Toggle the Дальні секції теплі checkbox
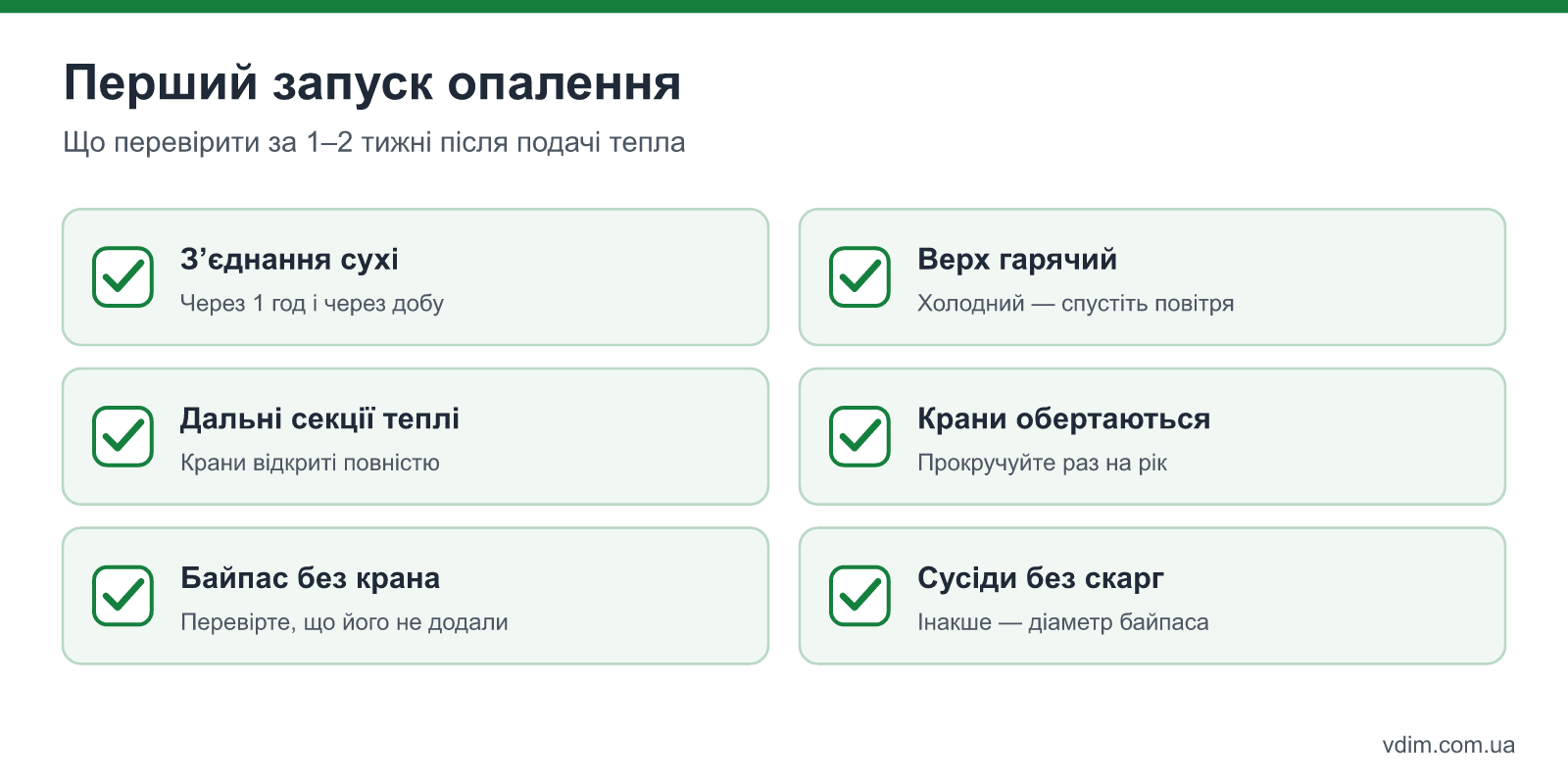This screenshot has width=1568, height=784. point(122,436)
